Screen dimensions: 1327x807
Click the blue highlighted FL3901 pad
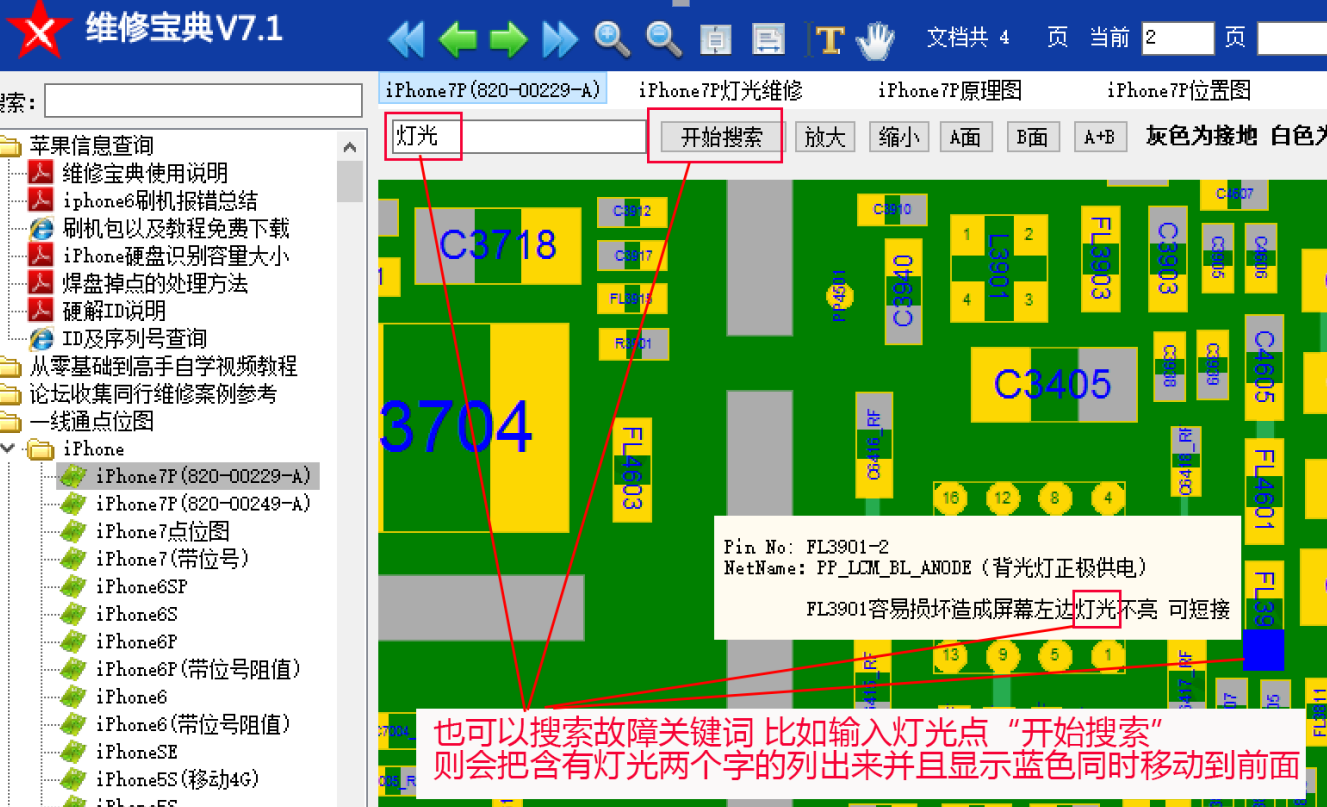[1263, 650]
